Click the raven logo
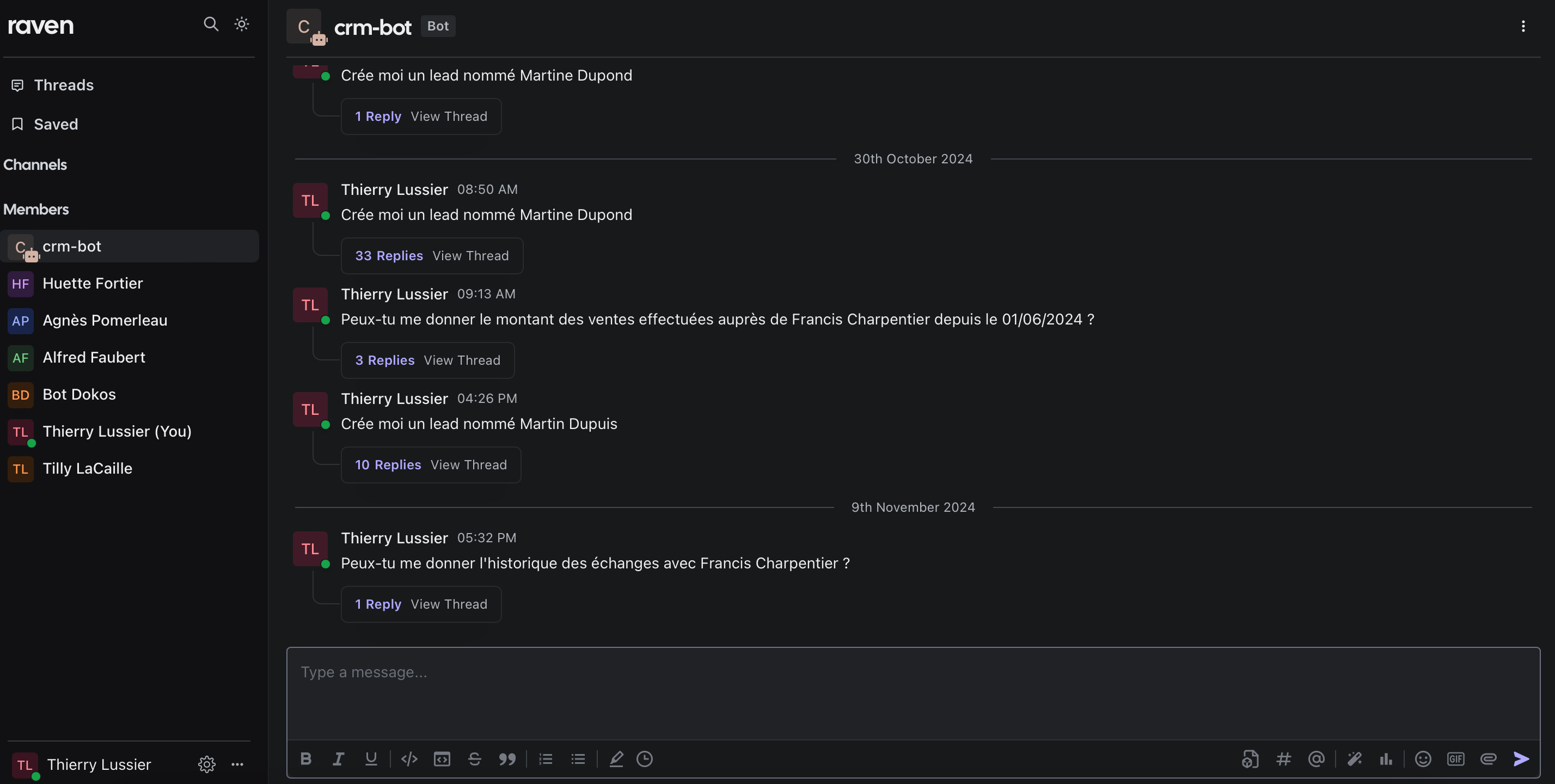The height and width of the screenshot is (784, 1555). point(40,26)
